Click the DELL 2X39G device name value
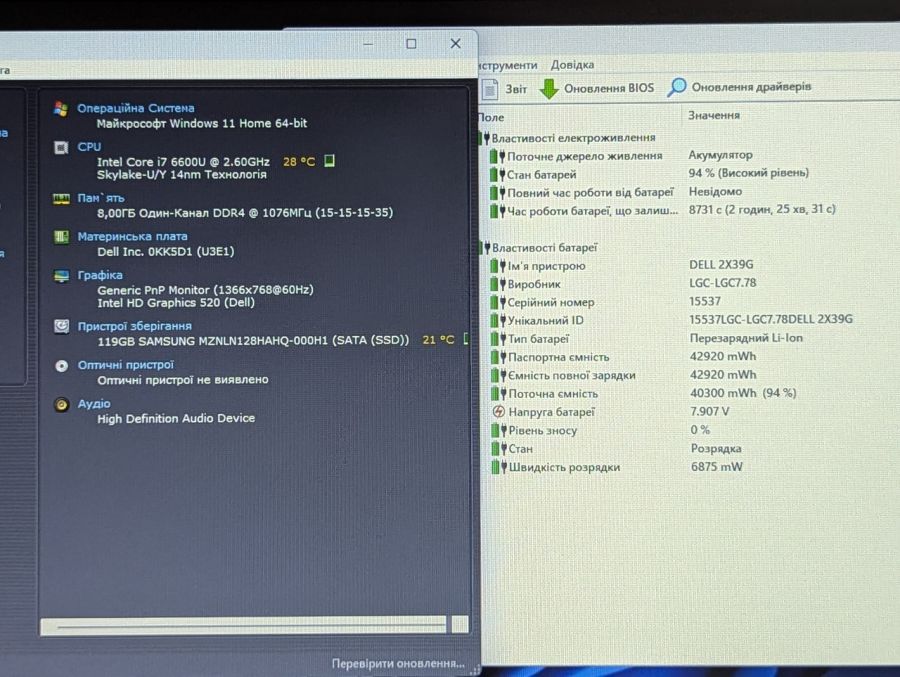 [x=721, y=265]
